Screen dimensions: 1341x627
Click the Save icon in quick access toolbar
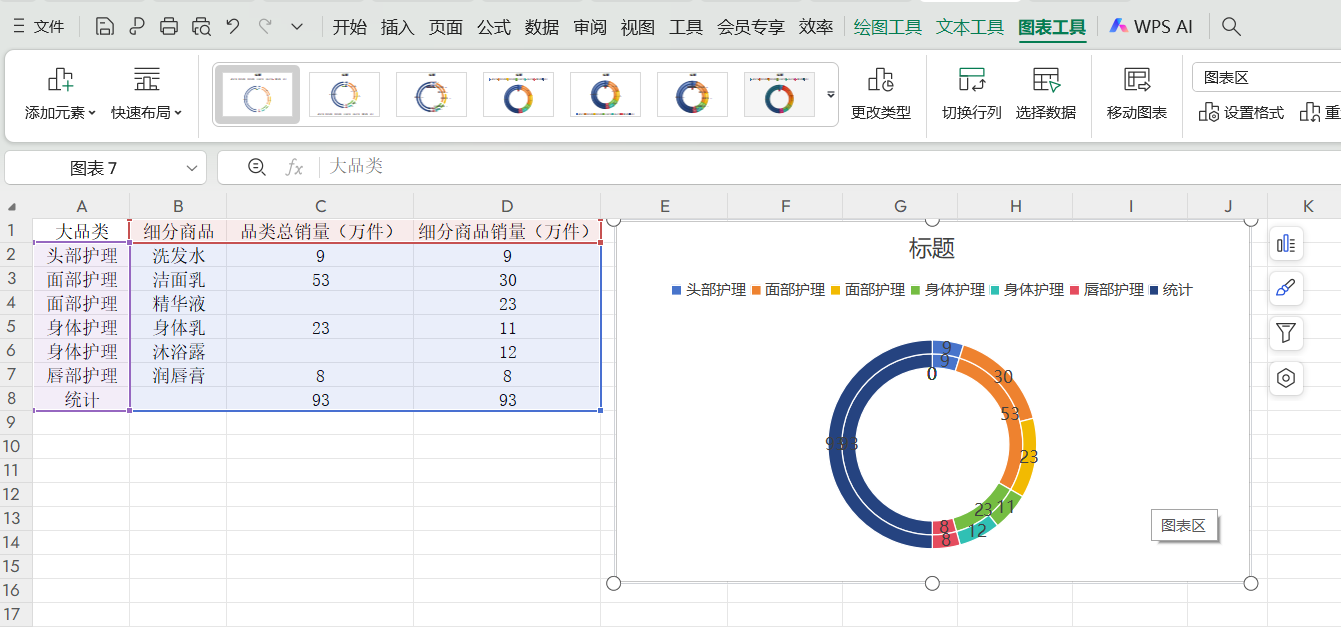tap(104, 24)
